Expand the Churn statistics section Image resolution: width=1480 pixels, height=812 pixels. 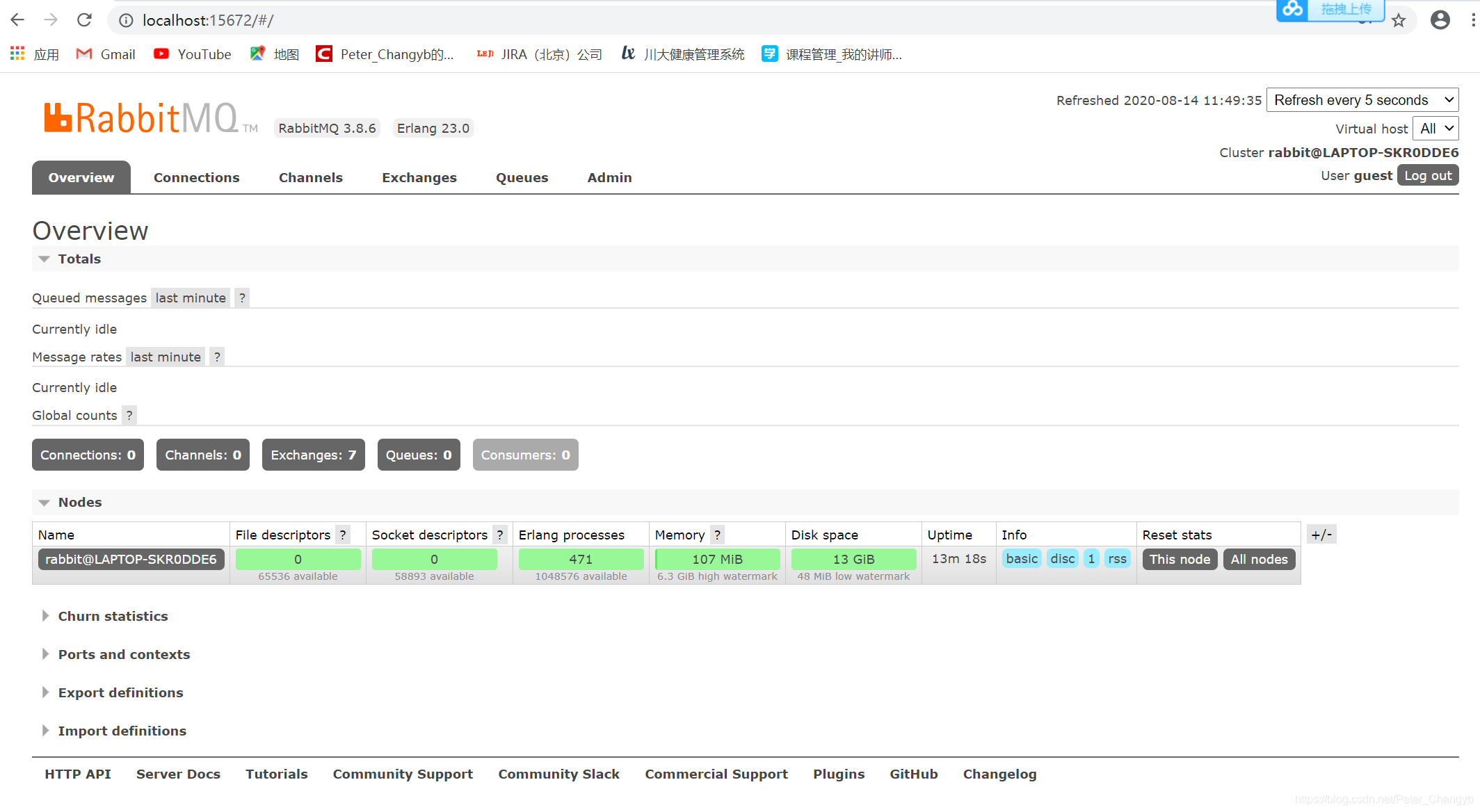(x=113, y=616)
